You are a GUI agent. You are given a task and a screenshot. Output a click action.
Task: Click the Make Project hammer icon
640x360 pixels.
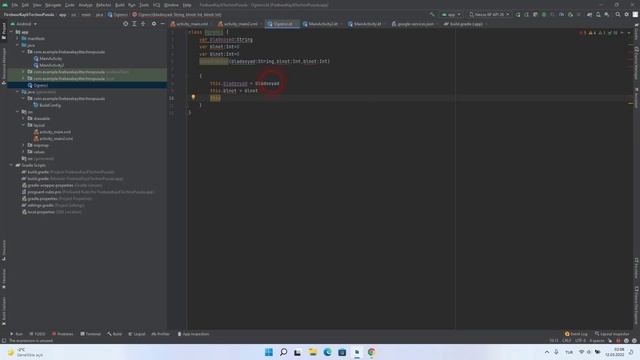[432, 14]
